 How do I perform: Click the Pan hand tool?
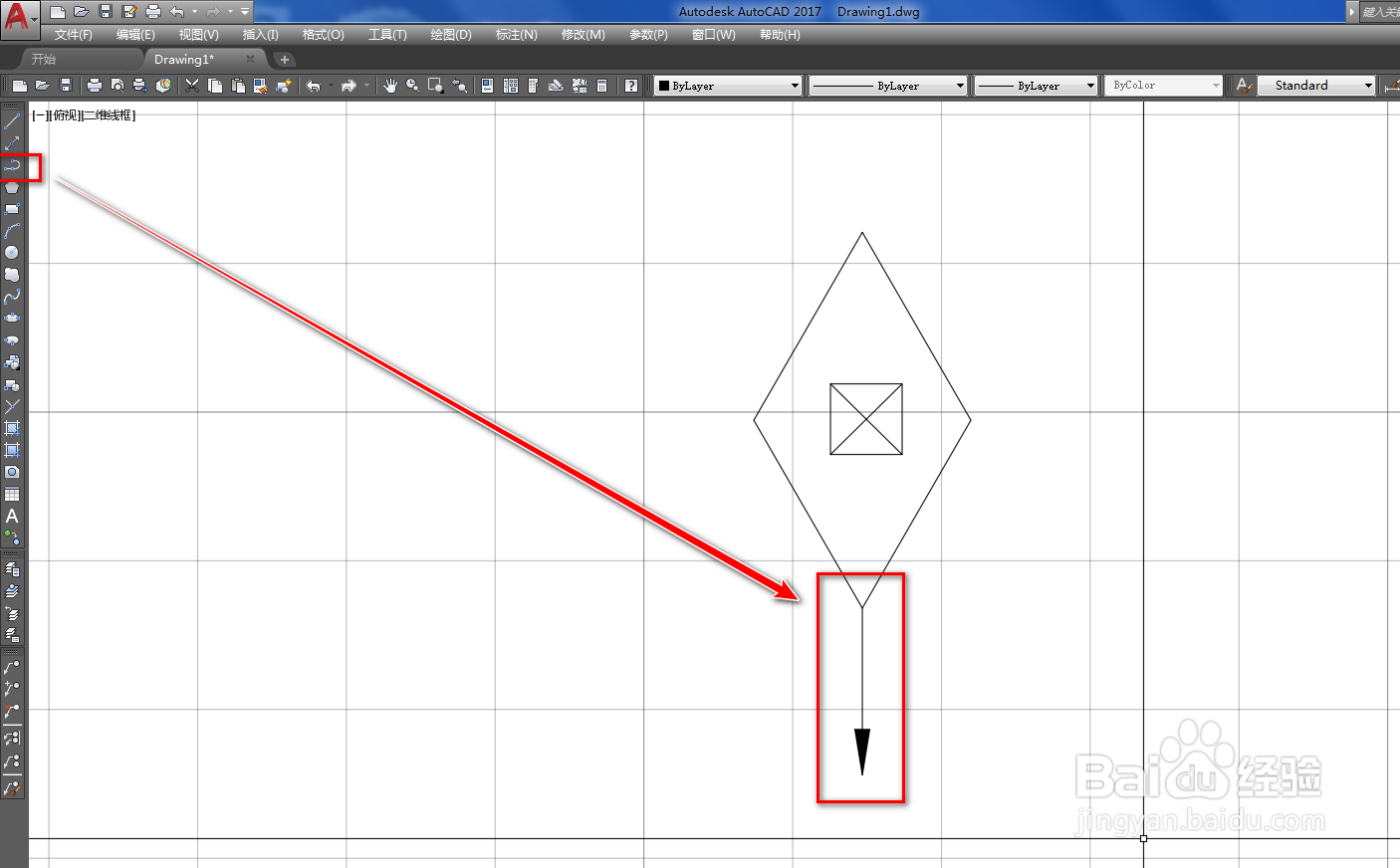coord(390,86)
